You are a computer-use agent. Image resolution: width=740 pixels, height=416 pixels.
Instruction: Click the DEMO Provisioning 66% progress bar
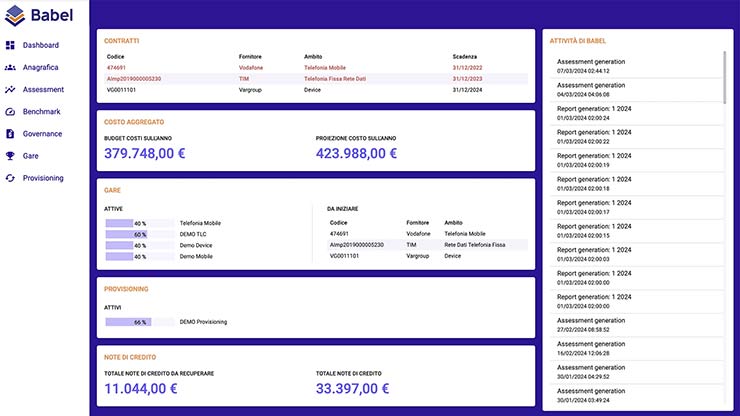[x=127, y=322]
